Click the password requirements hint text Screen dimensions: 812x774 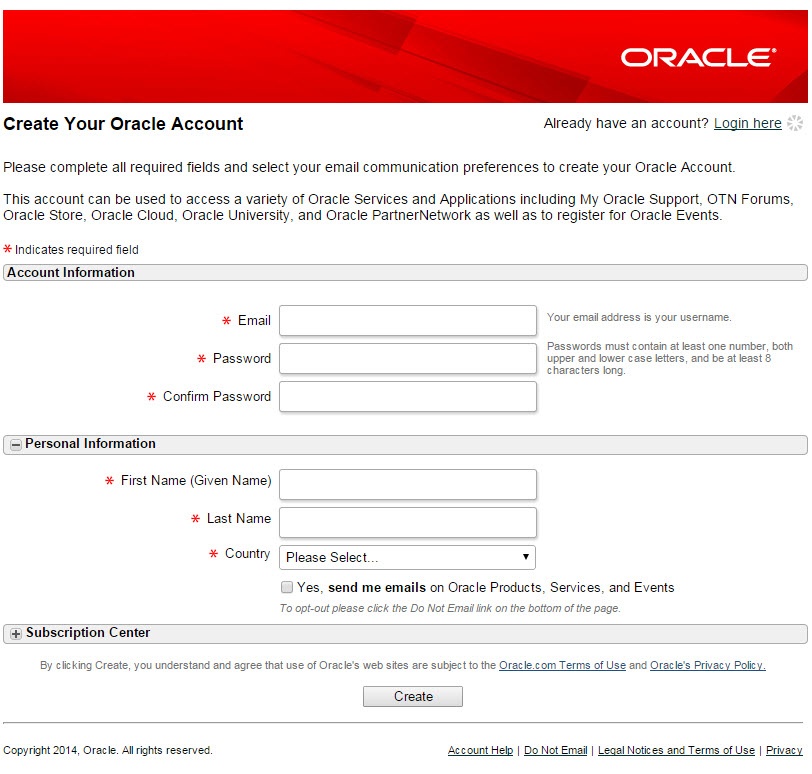[x=670, y=358]
